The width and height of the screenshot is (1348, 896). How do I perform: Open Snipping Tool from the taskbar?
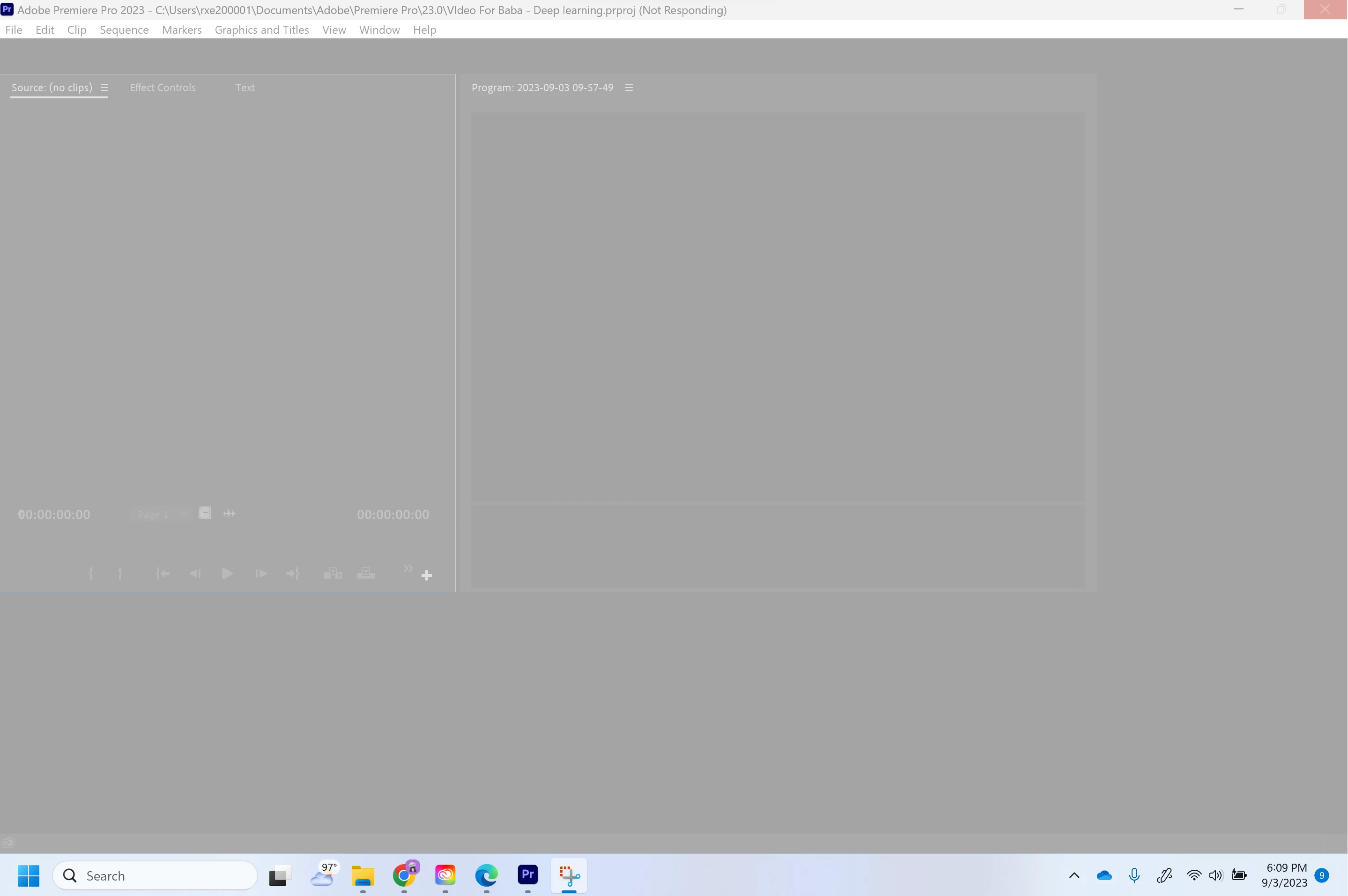[569, 875]
